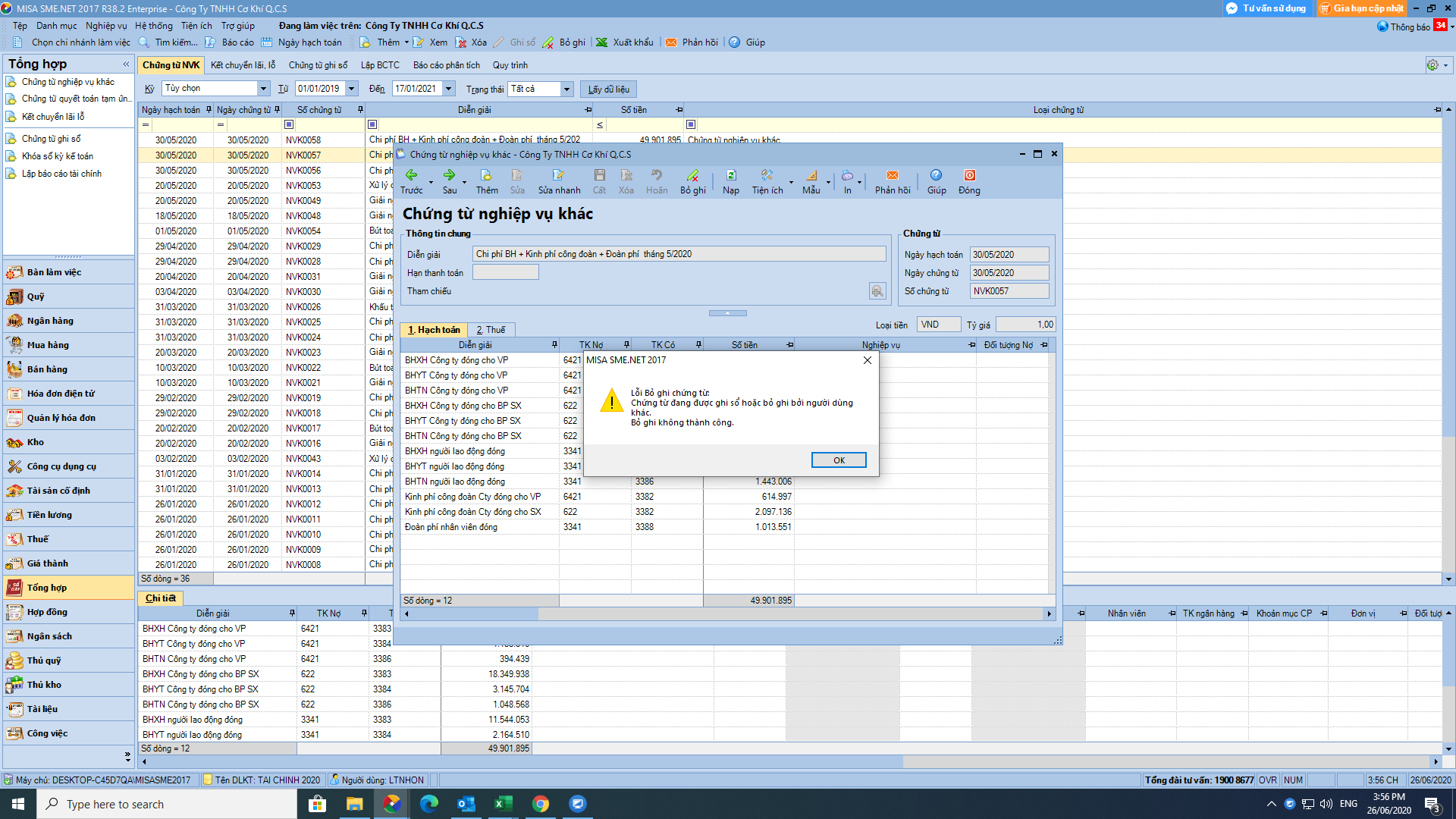
Task: Click the Đóng close icon in toolbar
Action: point(968,175)
